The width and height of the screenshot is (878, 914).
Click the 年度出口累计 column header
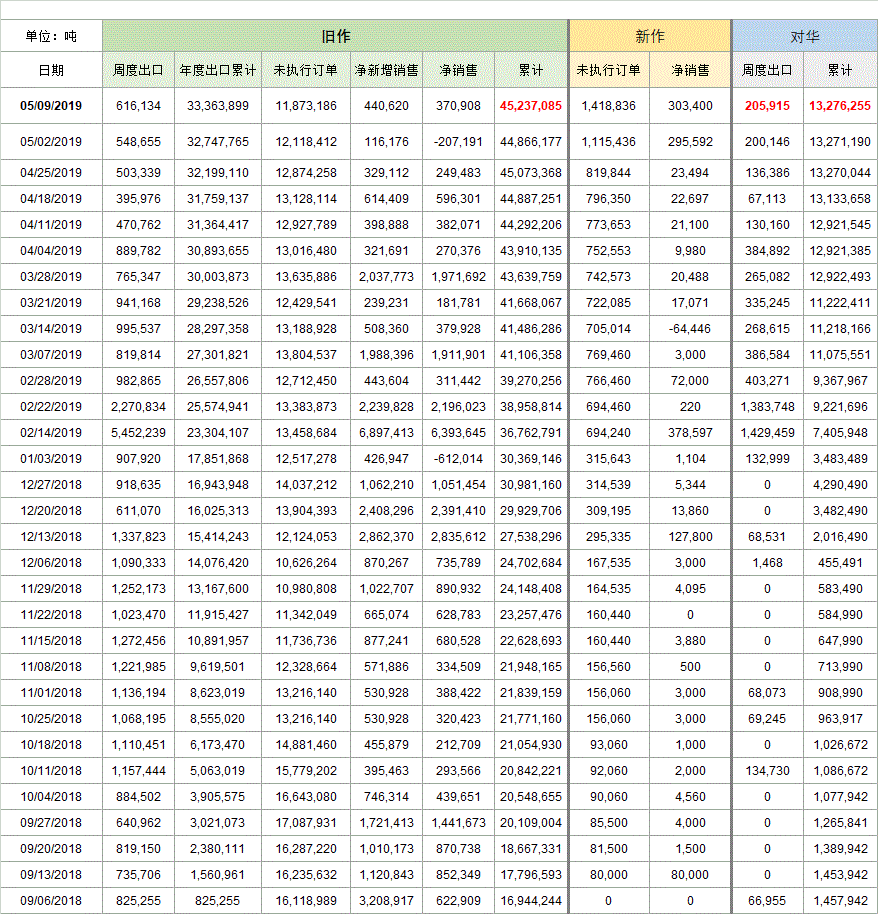tap(217, 70)
